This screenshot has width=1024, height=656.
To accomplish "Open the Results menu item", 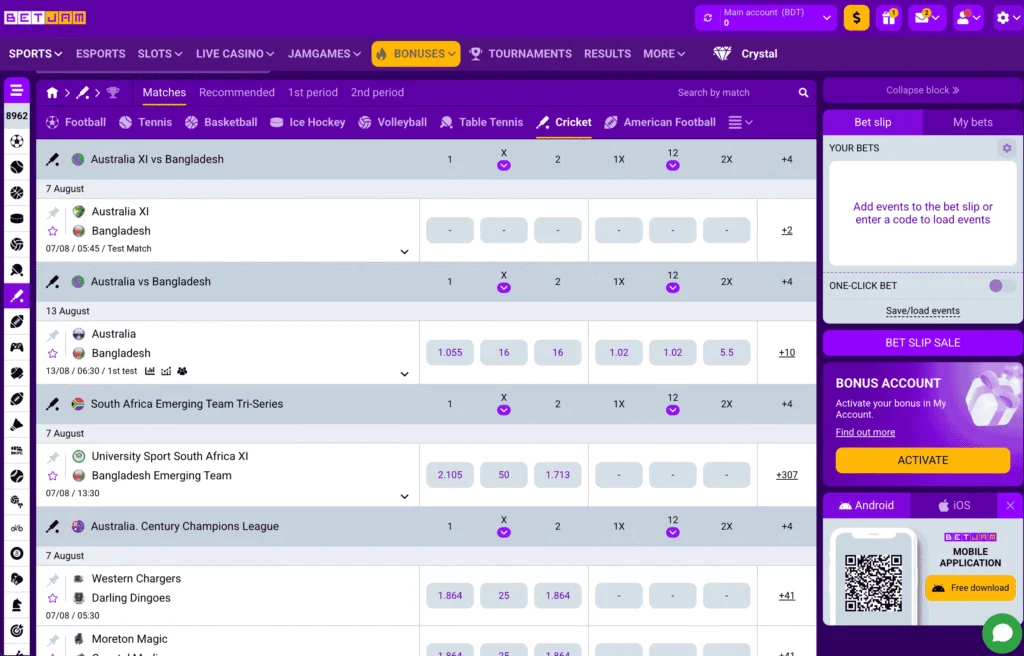I will tap(607, 54).
